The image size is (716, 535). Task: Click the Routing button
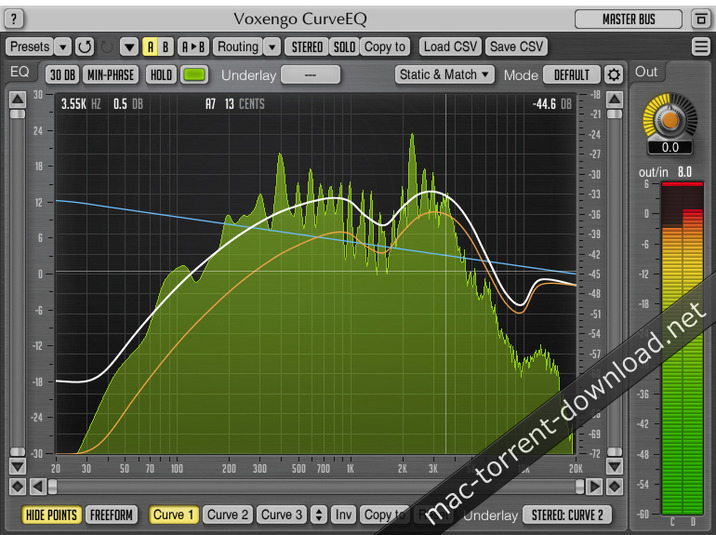pos(237,47)
